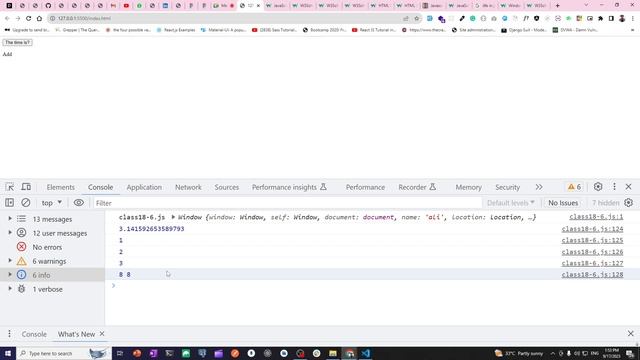The image size is (640, 360).
Task: Switch to the Memory tab
Action: pos(469,187)
